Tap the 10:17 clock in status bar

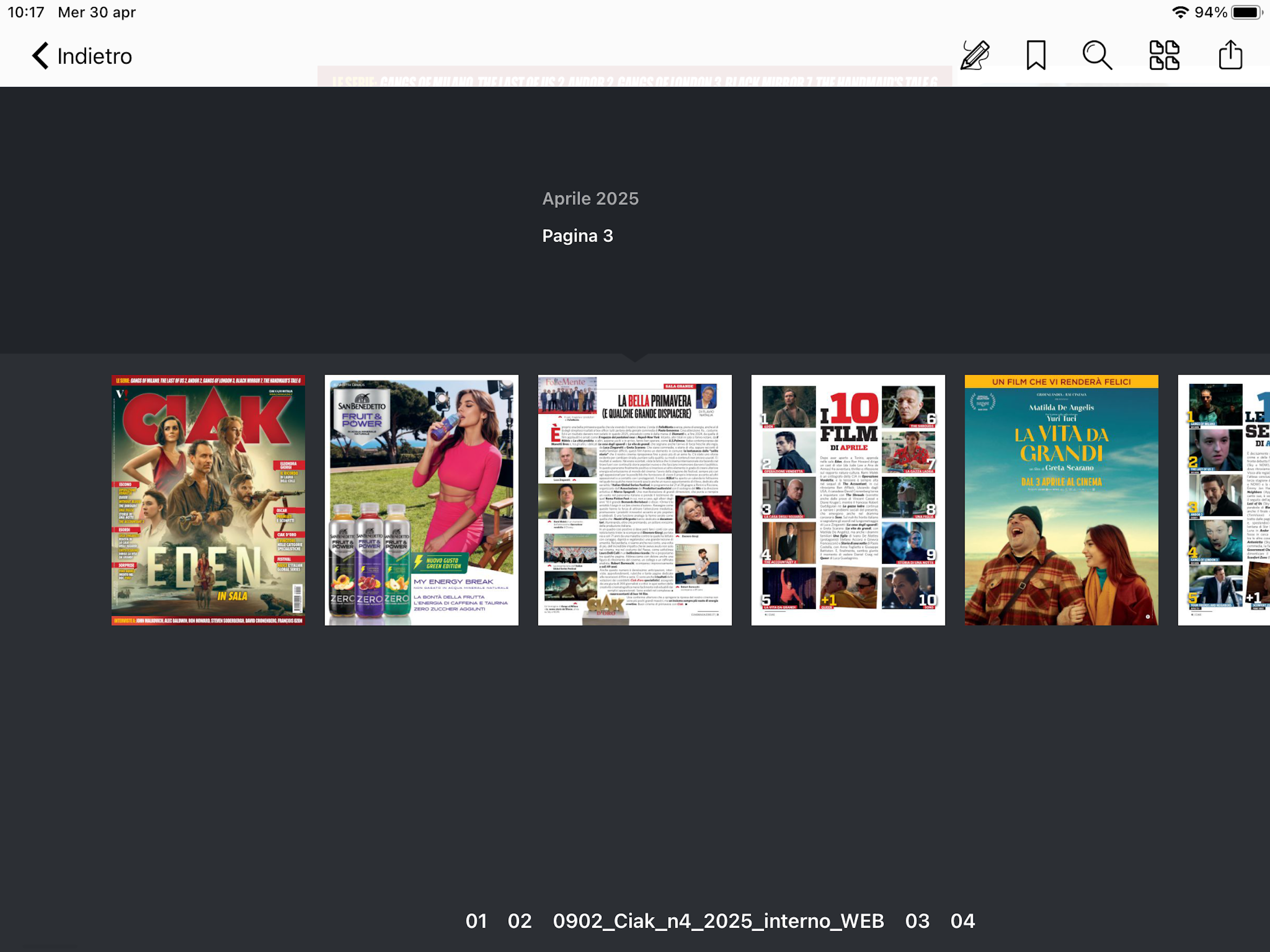pyautogui.click(x=26, y=12)
